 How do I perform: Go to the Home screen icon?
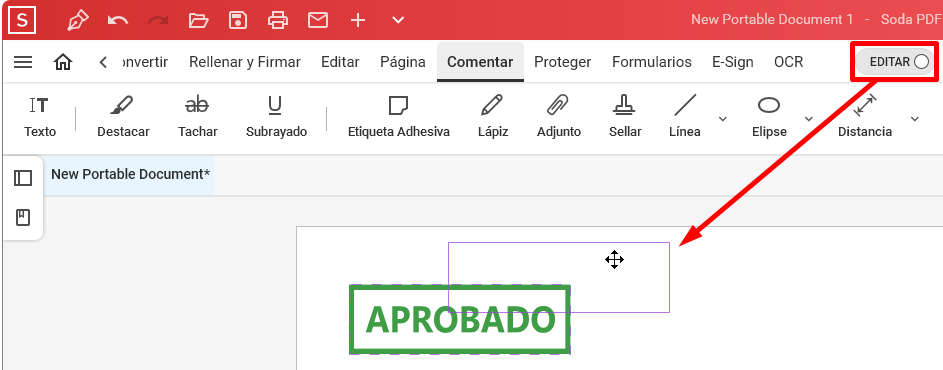click(63, 62)
